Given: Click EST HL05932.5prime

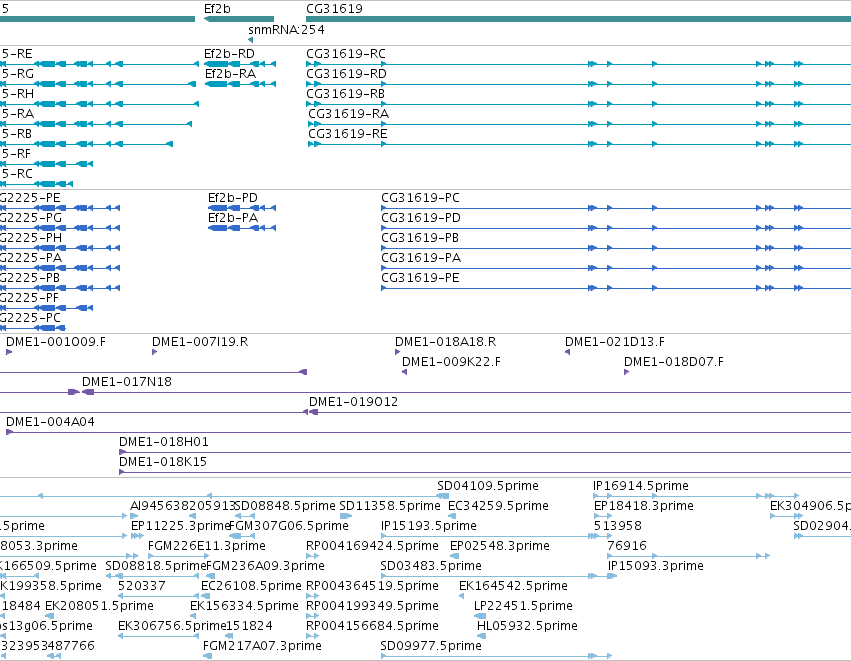Looking at the screenshot, I should click(527, 627).
